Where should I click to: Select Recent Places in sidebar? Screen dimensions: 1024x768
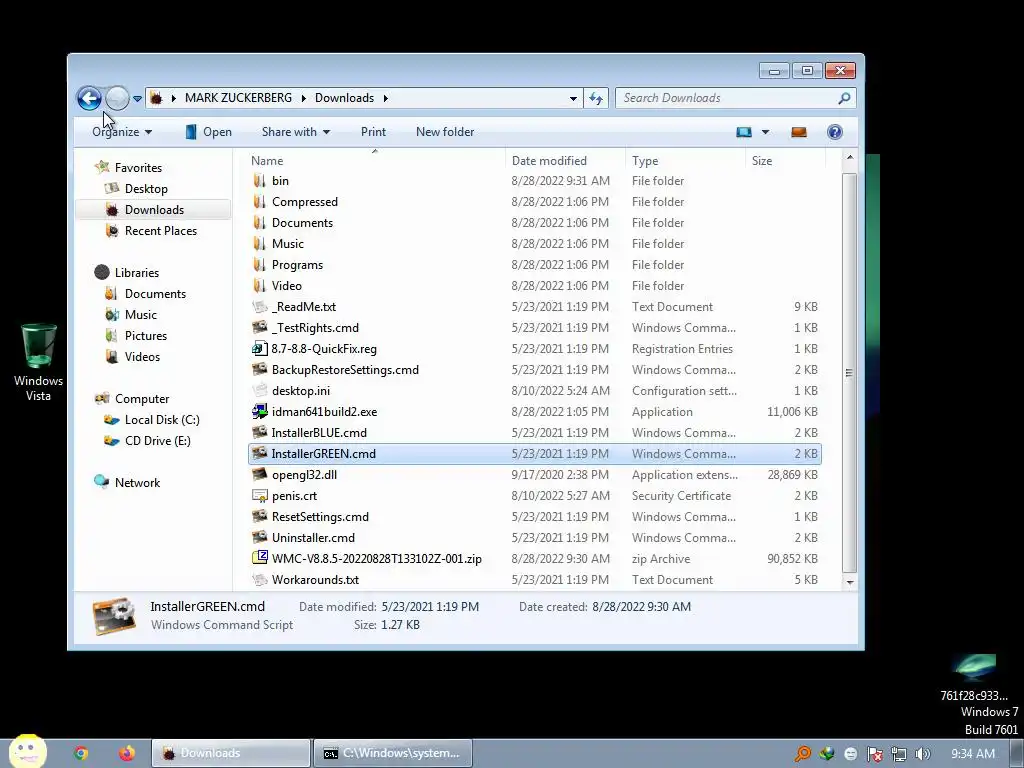[161, 231]
